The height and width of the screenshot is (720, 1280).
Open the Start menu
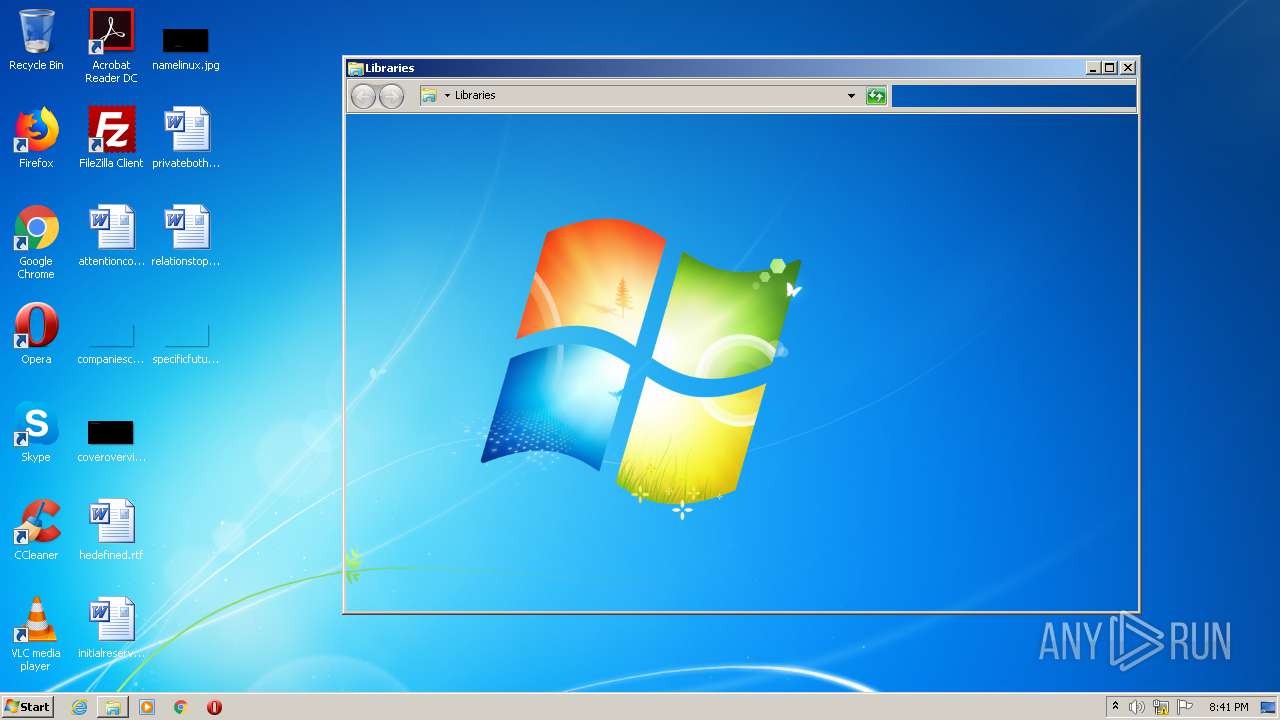coord(27,707)
